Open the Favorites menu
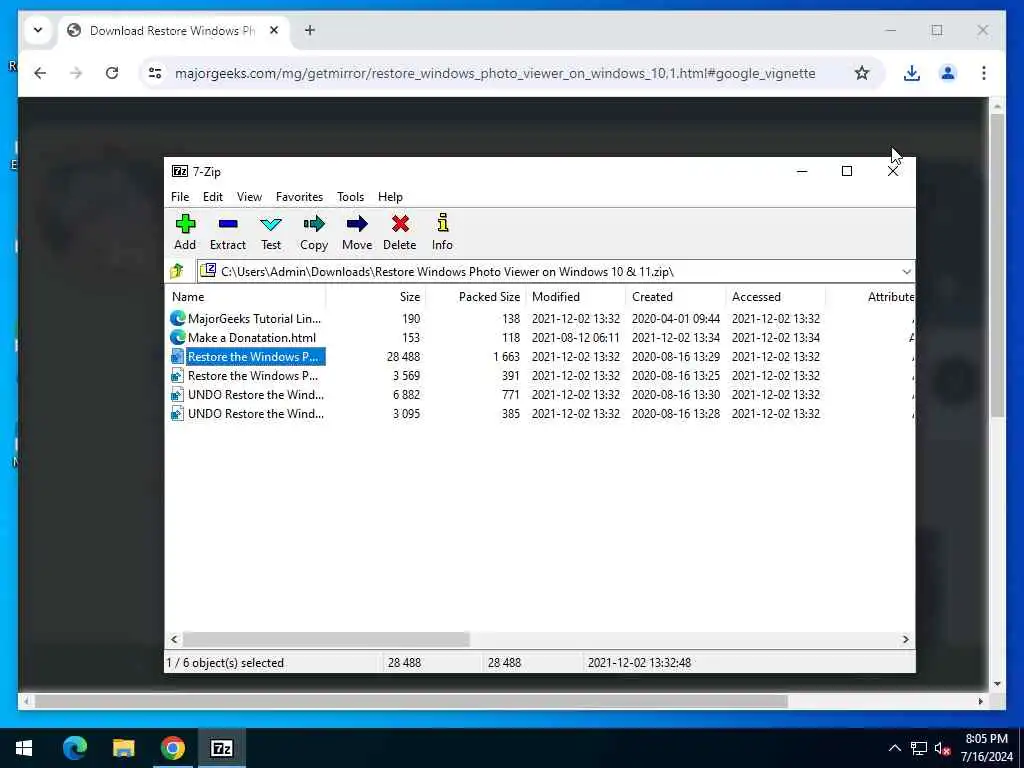The height and width of the screenshot is (768, 1024). [299, 197]
